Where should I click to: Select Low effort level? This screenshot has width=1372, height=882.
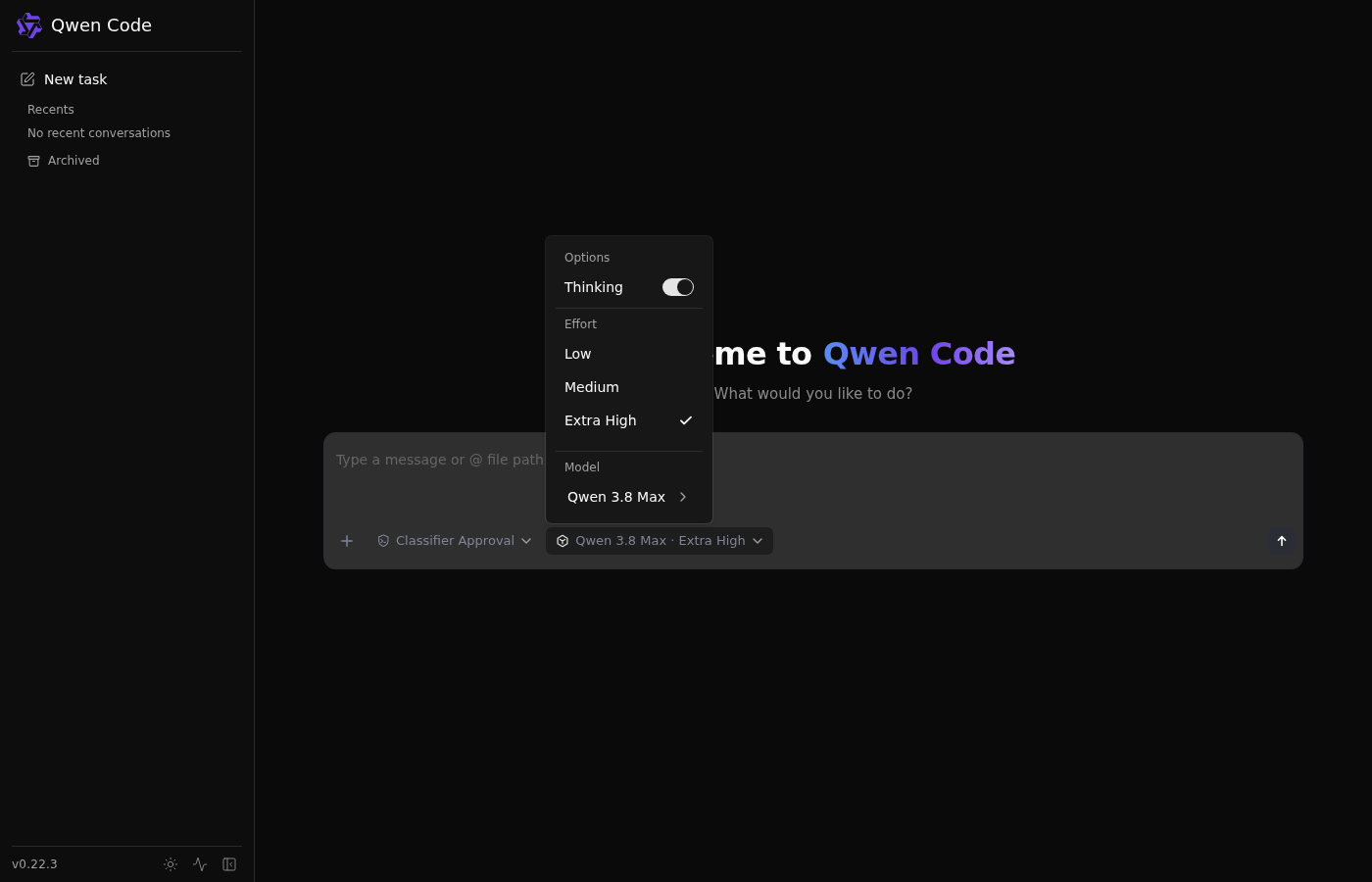[x=629, y=354]
